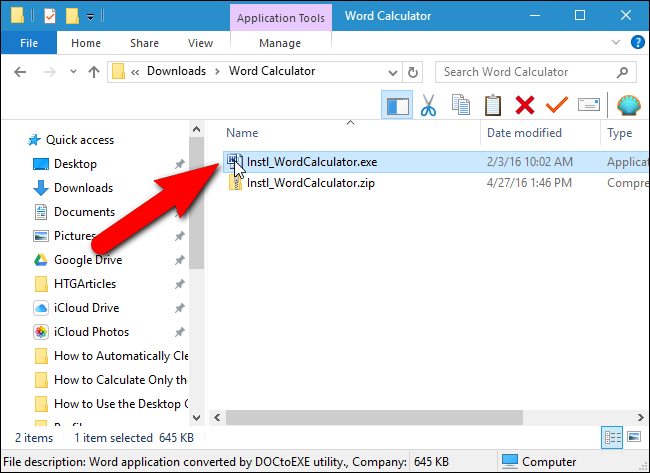This screenshot has width=650, height=473.
Task: Unpin HTGArticles using its pin icon
Action: pos(179,284)
